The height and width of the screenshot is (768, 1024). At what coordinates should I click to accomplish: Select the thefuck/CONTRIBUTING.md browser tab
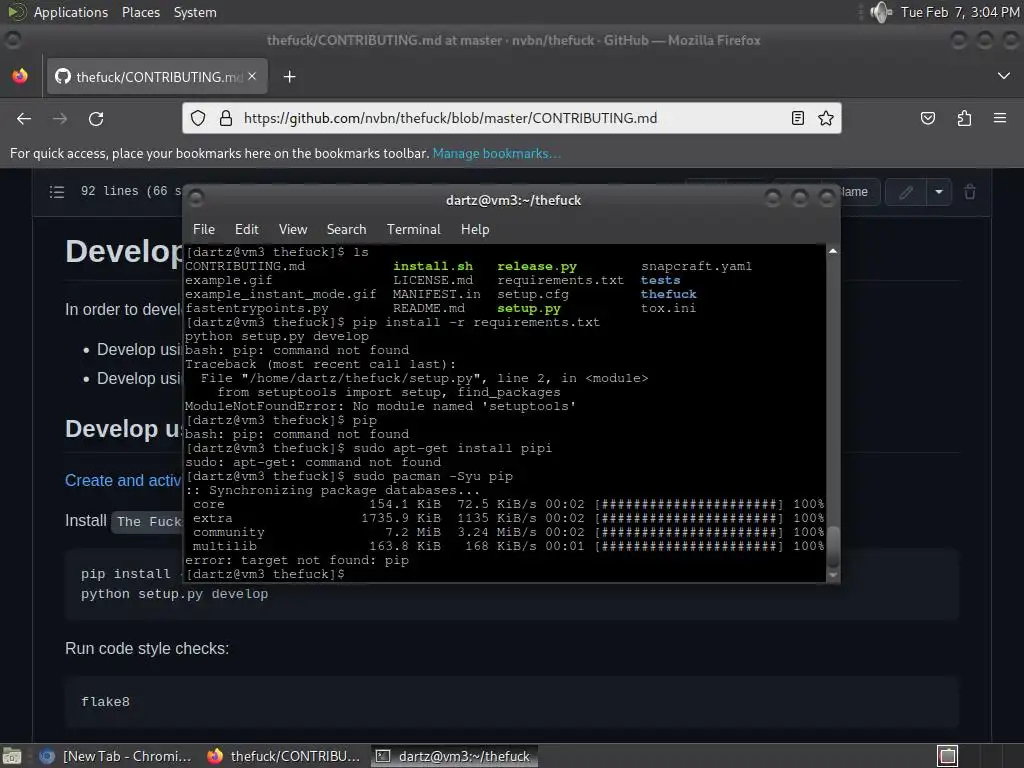157,77
